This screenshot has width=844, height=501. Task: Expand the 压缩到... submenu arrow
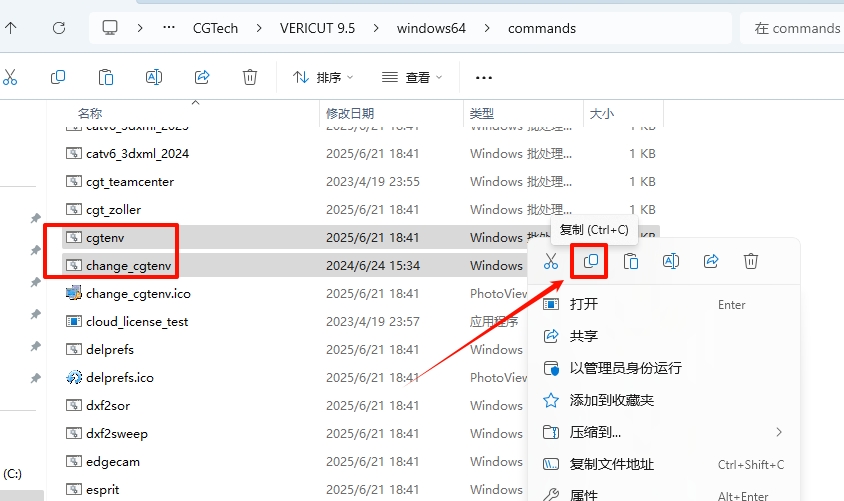pyautogui.click(x=779, y=432)
